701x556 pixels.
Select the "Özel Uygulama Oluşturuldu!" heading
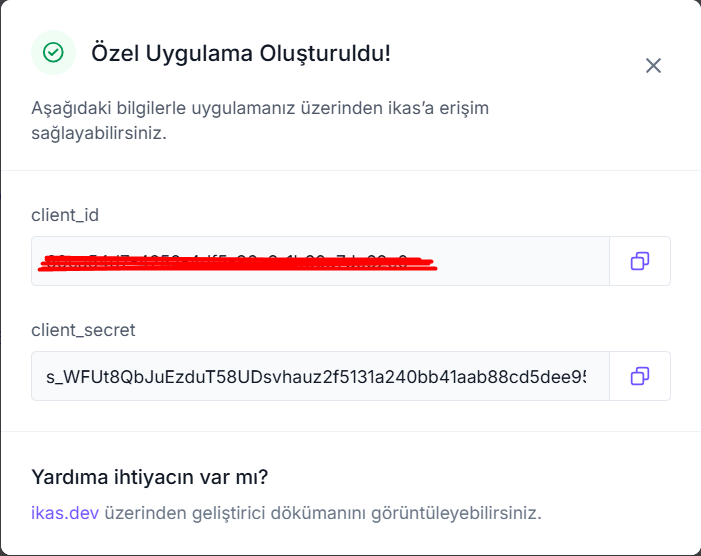pyautogui.click(x=241, y=53)
